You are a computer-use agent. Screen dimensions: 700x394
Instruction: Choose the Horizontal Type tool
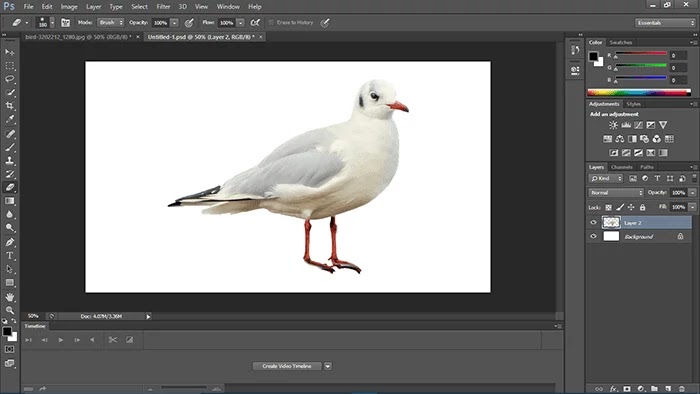tap(10, 256)
